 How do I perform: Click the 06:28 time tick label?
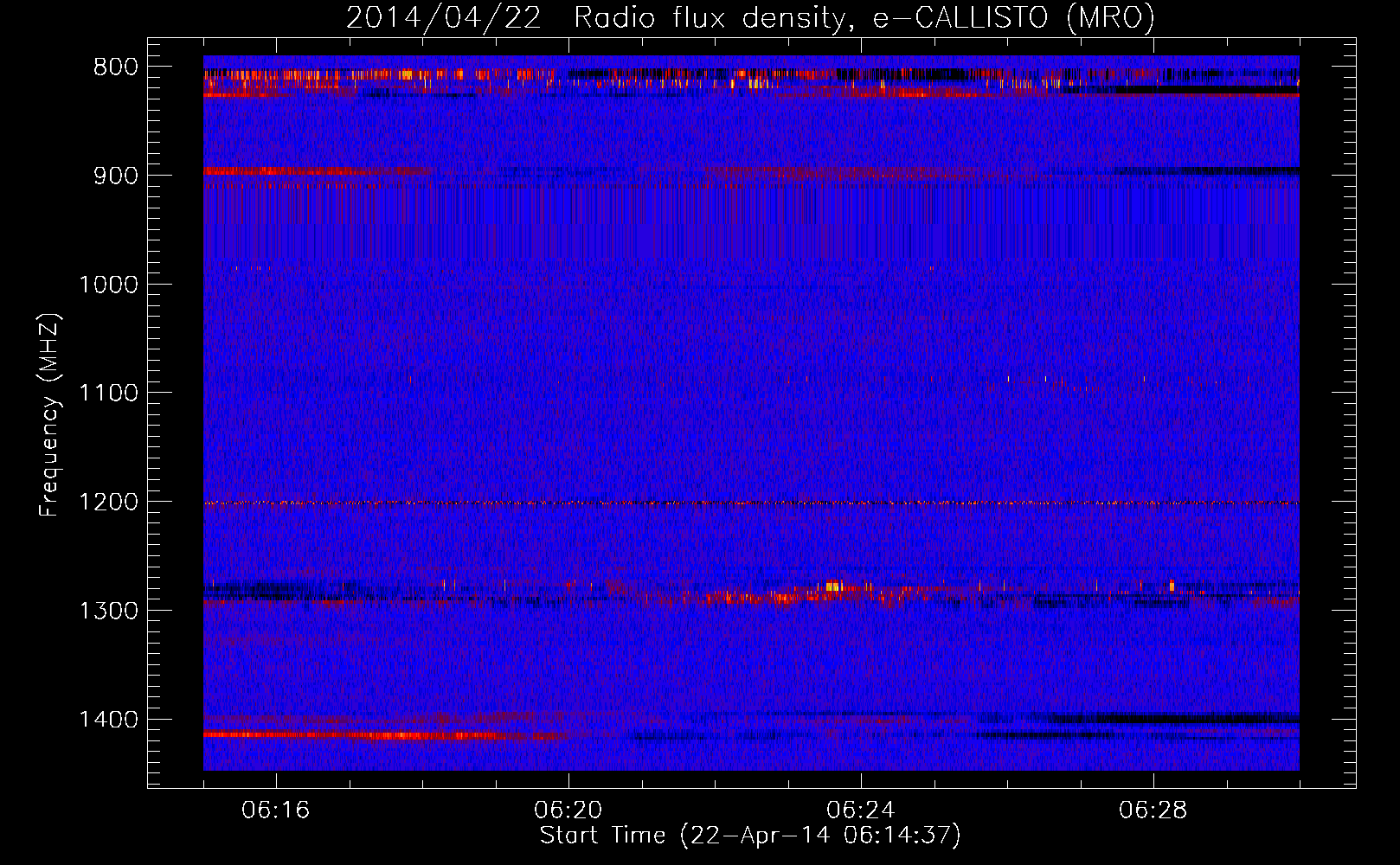(1153, 811)
